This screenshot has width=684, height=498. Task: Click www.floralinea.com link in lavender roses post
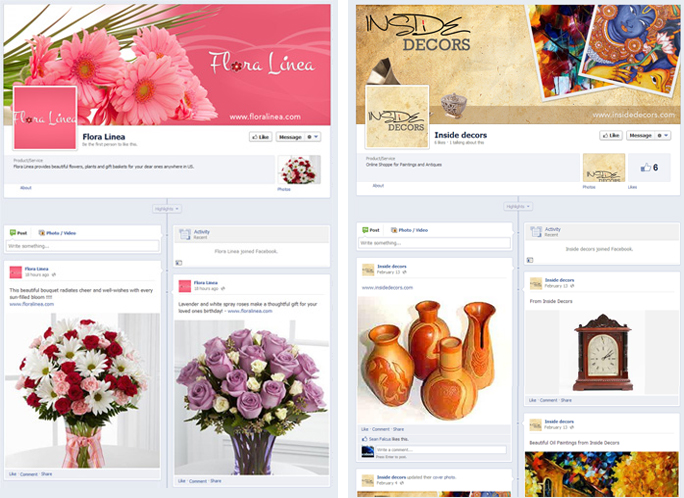(x=250, y=311)
